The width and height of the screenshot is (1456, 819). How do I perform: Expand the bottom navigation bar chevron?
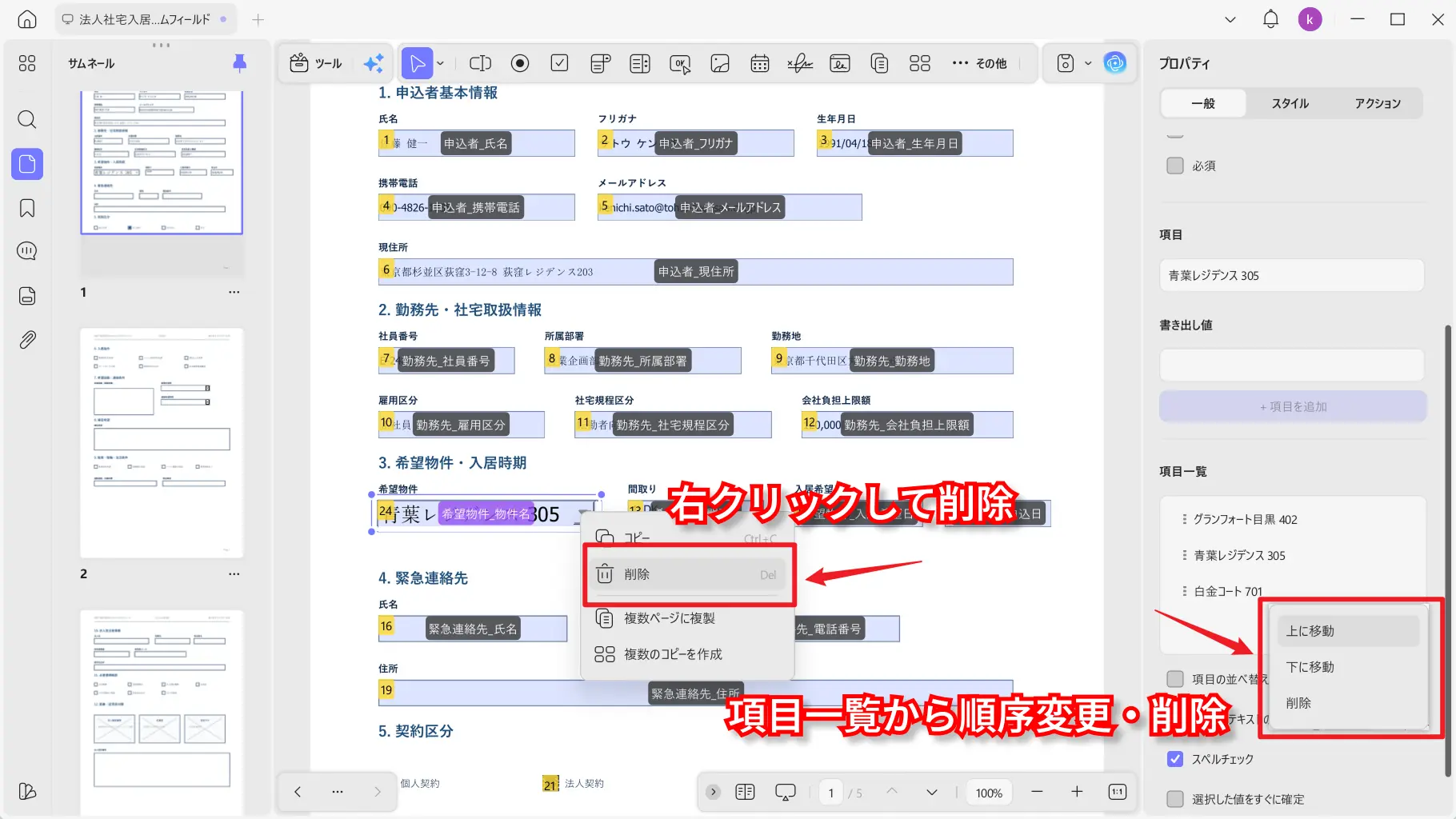pyautogui.click(x=714, y=792)
